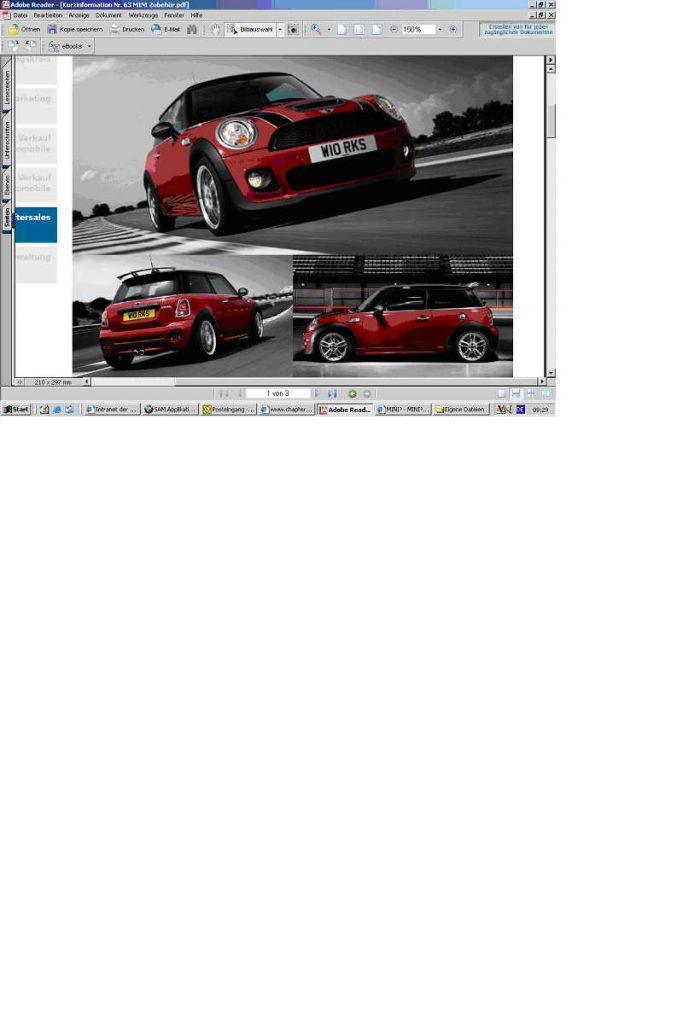Switch to the SAM Applikation taskbar window

pyautogui.click(x=170, y=409)
